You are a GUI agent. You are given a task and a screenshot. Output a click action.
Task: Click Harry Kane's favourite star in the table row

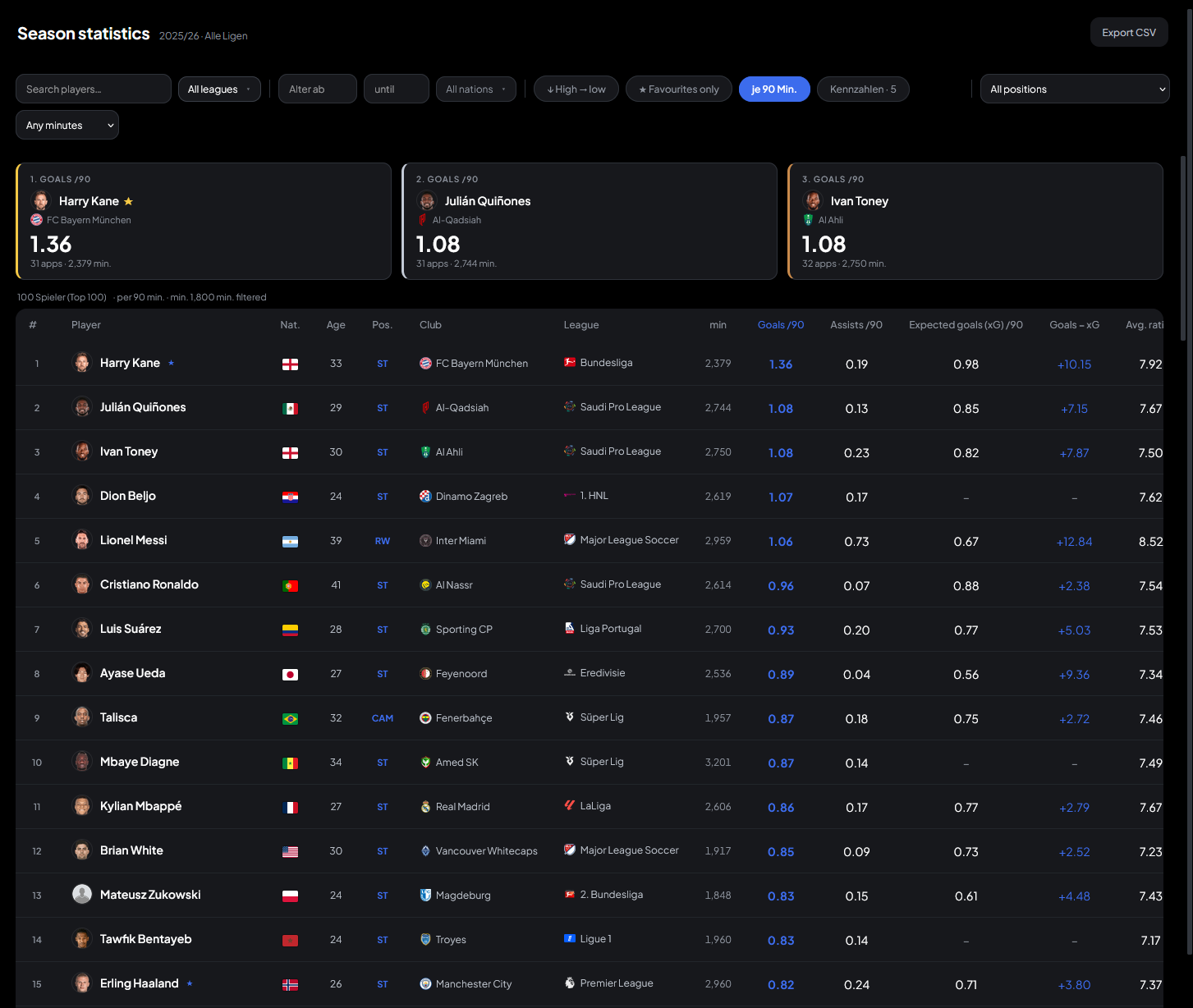(171, 363)
